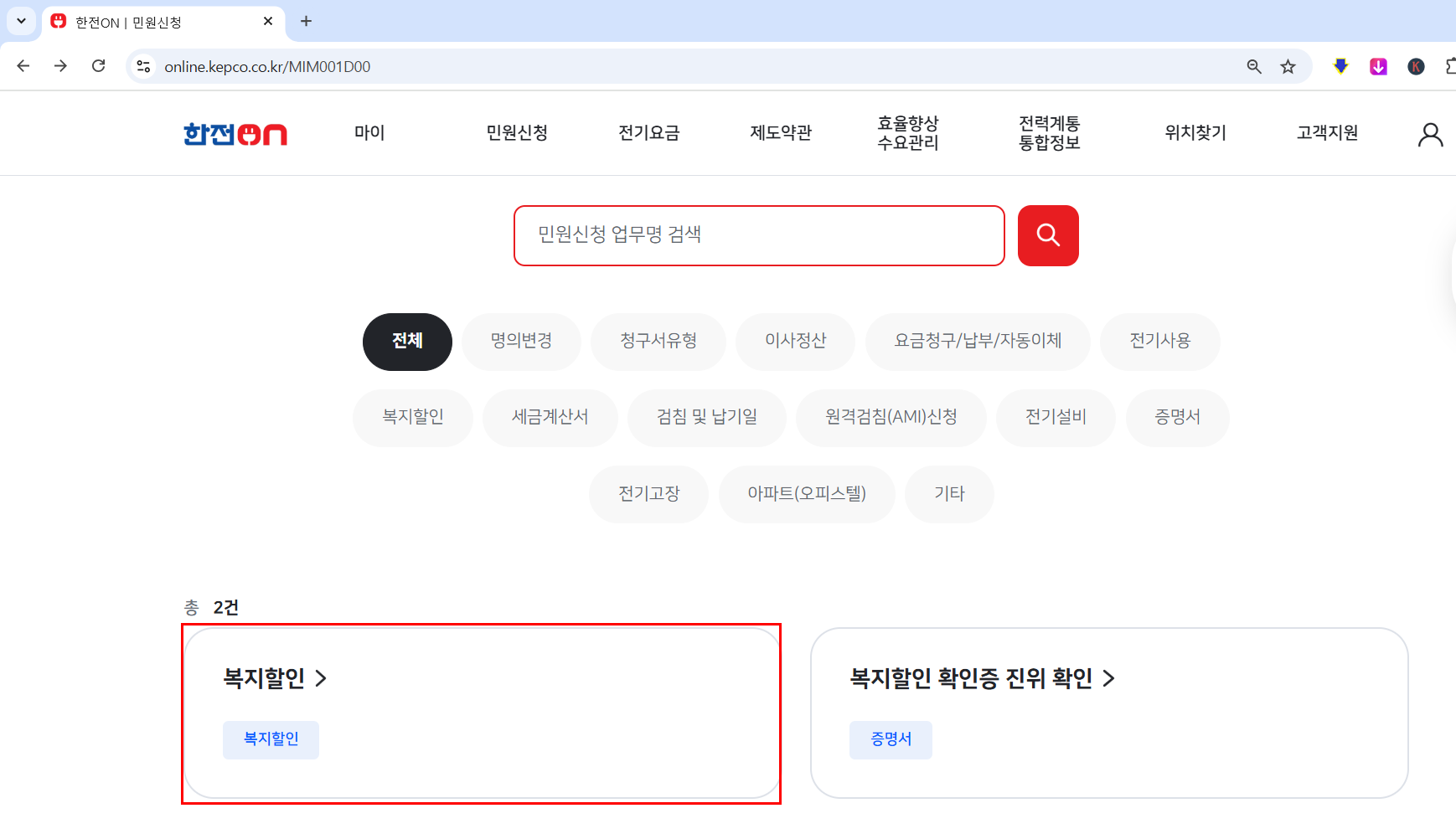Image resolution: width=1456 pixels, height=834 pixels.
Task: Select the 증명서 category filter chip
Action: (1178, 418)
